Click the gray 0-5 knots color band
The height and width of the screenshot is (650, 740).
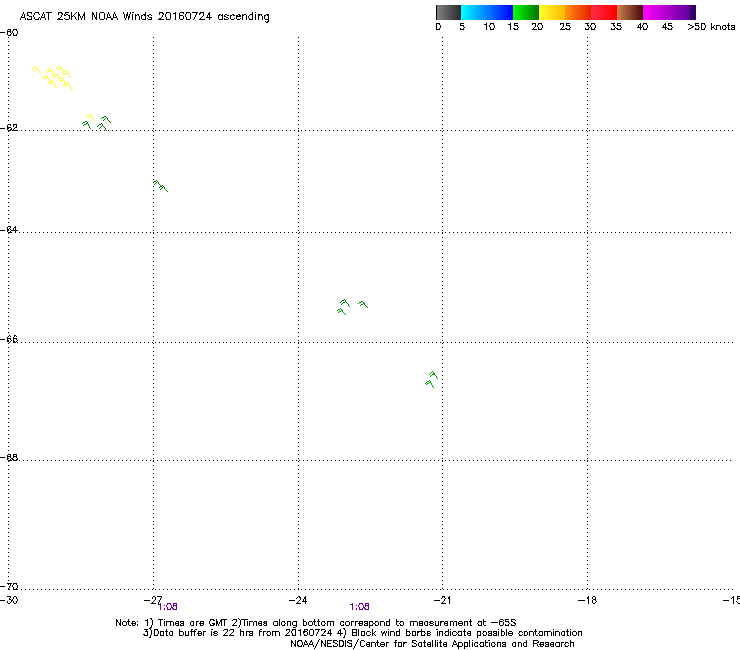pos(448,12)
